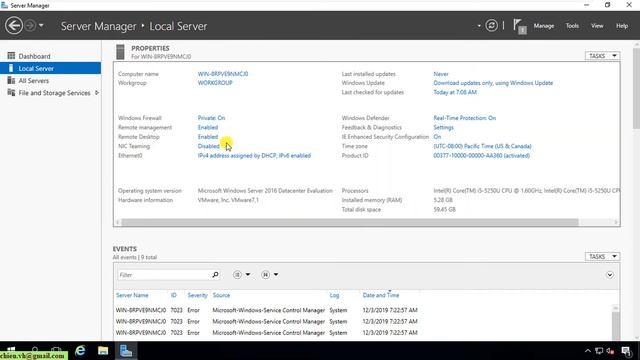Sort events by Log column
The image size is (640, 360).
click(334, 295)
